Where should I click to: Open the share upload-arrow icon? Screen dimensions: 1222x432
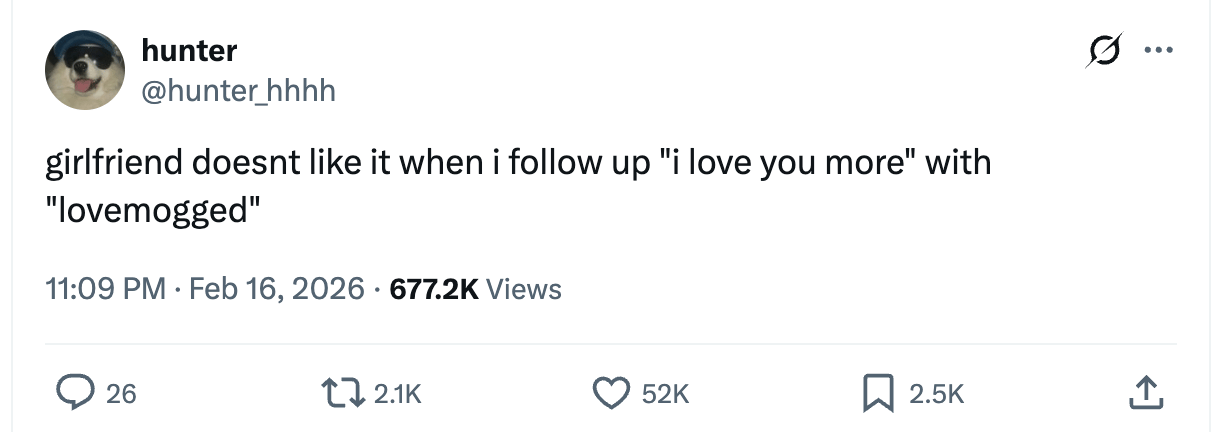(x=1144, y=394)
